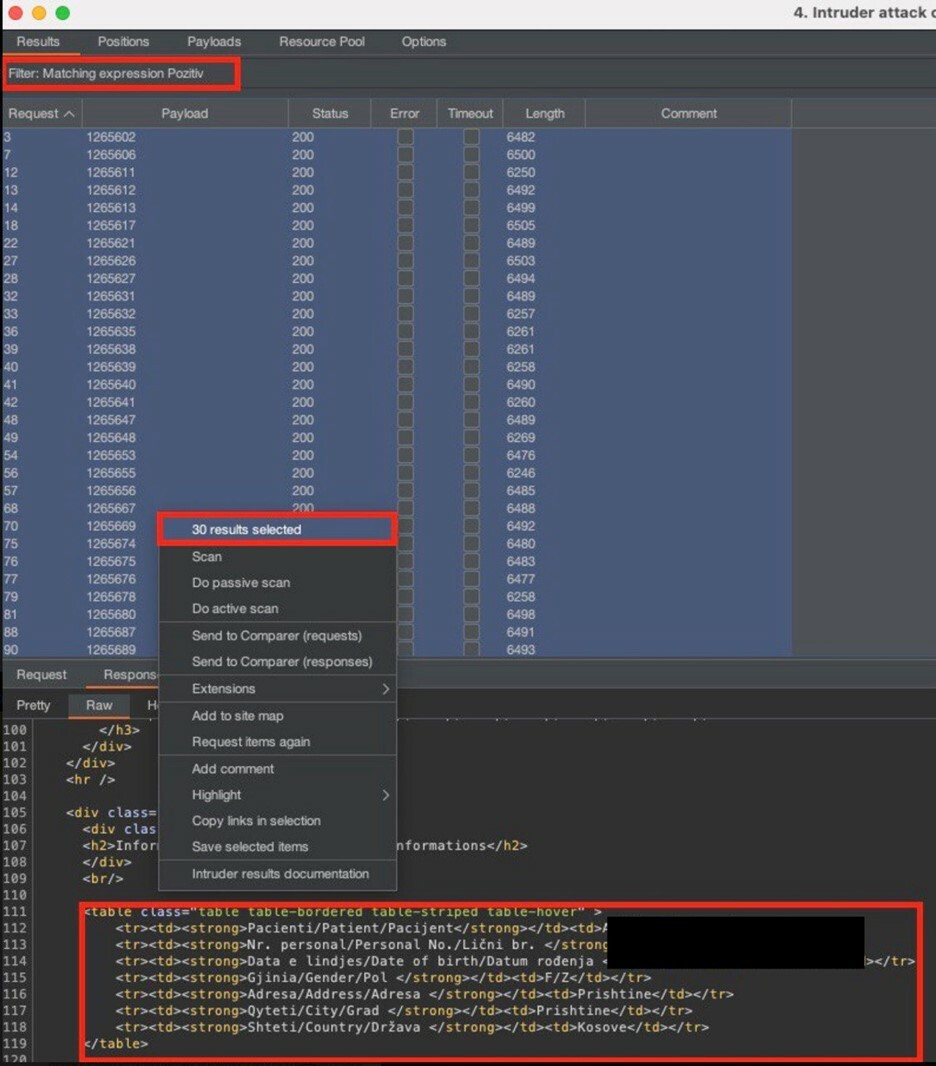Choose Do active scan menu entry
This screenshot has height=1066, width=936.
coord(277,608)
